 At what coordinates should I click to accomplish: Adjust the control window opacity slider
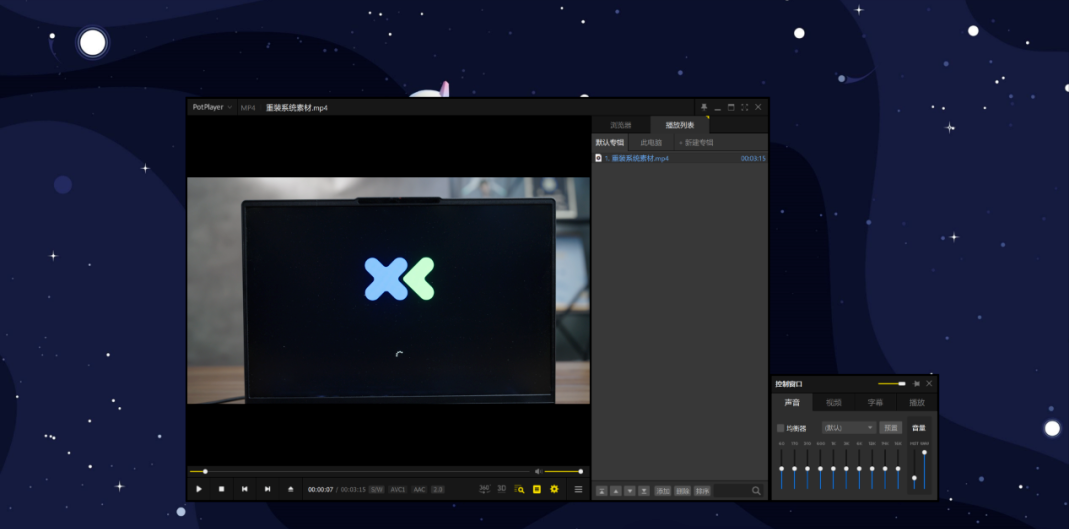pos(892,384)
